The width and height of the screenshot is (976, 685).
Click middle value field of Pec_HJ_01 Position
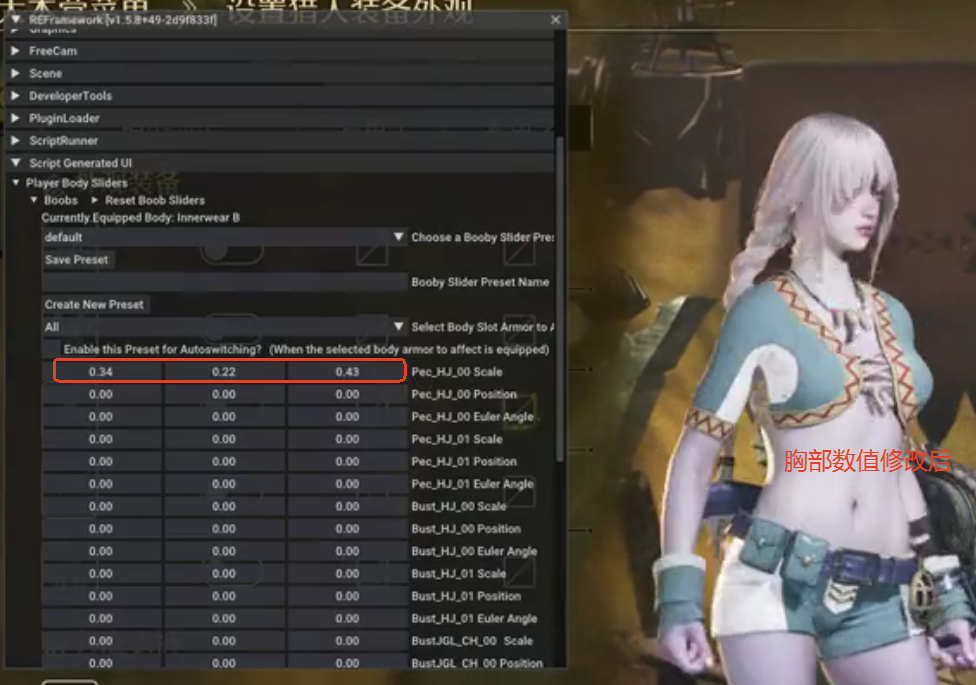[224, 461]
